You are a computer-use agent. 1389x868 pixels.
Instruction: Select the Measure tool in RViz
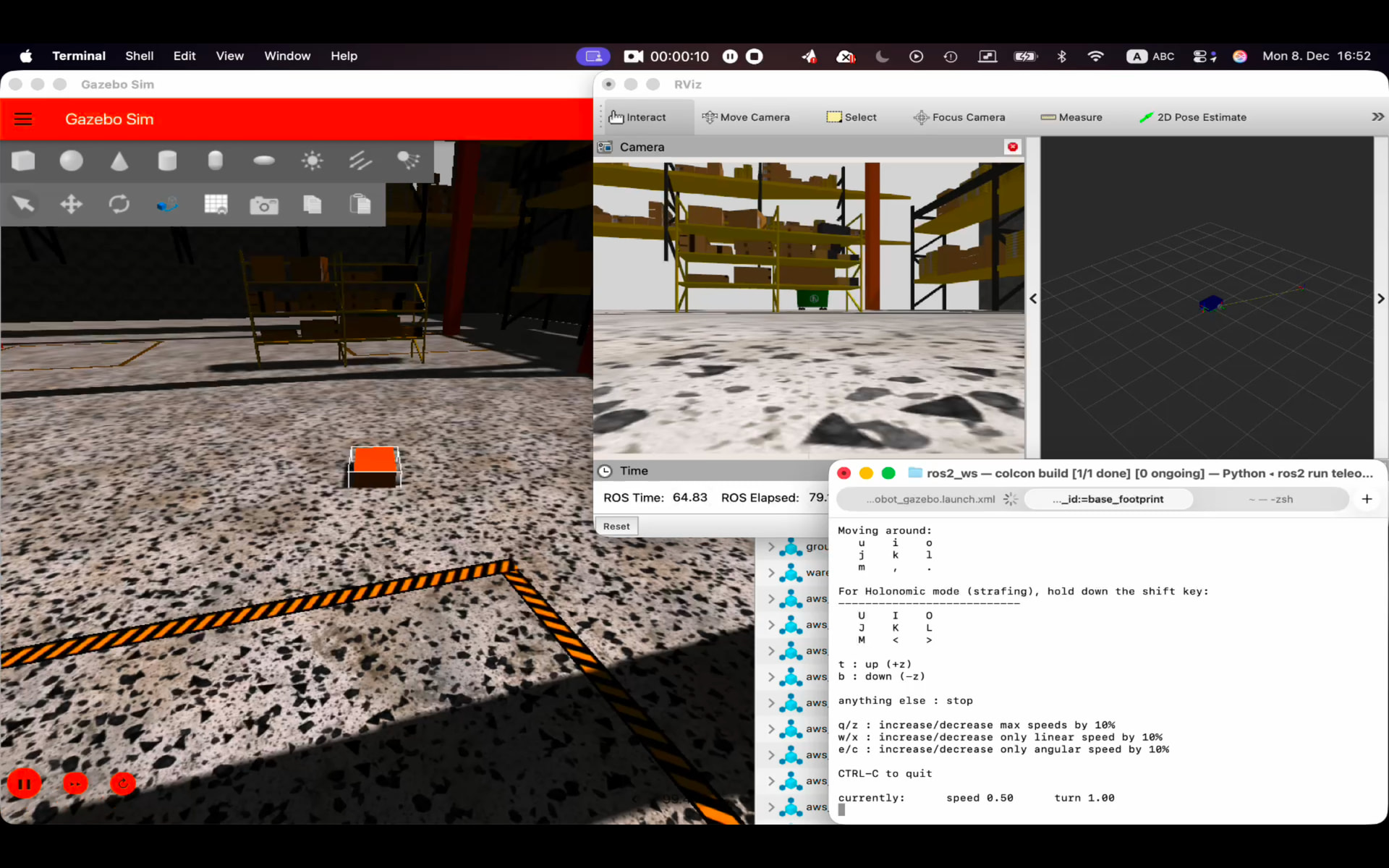(1071, 117)
